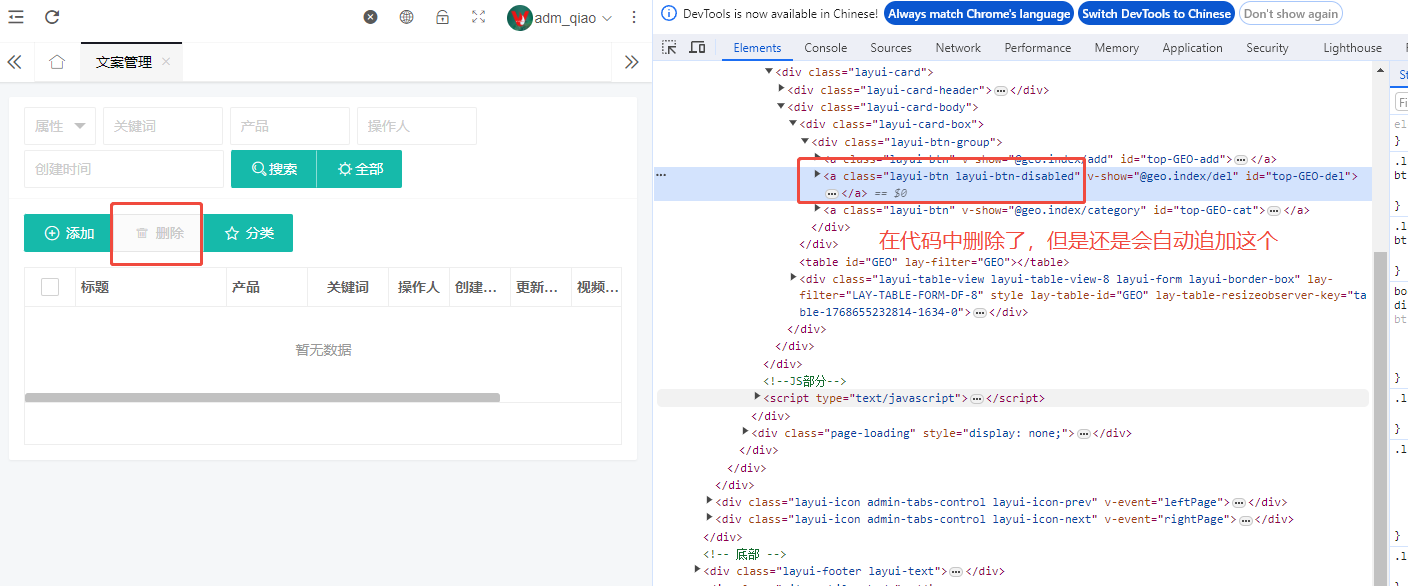Viewport: 1408px width, 586px height.
Task: Expand the script text/javascript node
Action: 757,398
